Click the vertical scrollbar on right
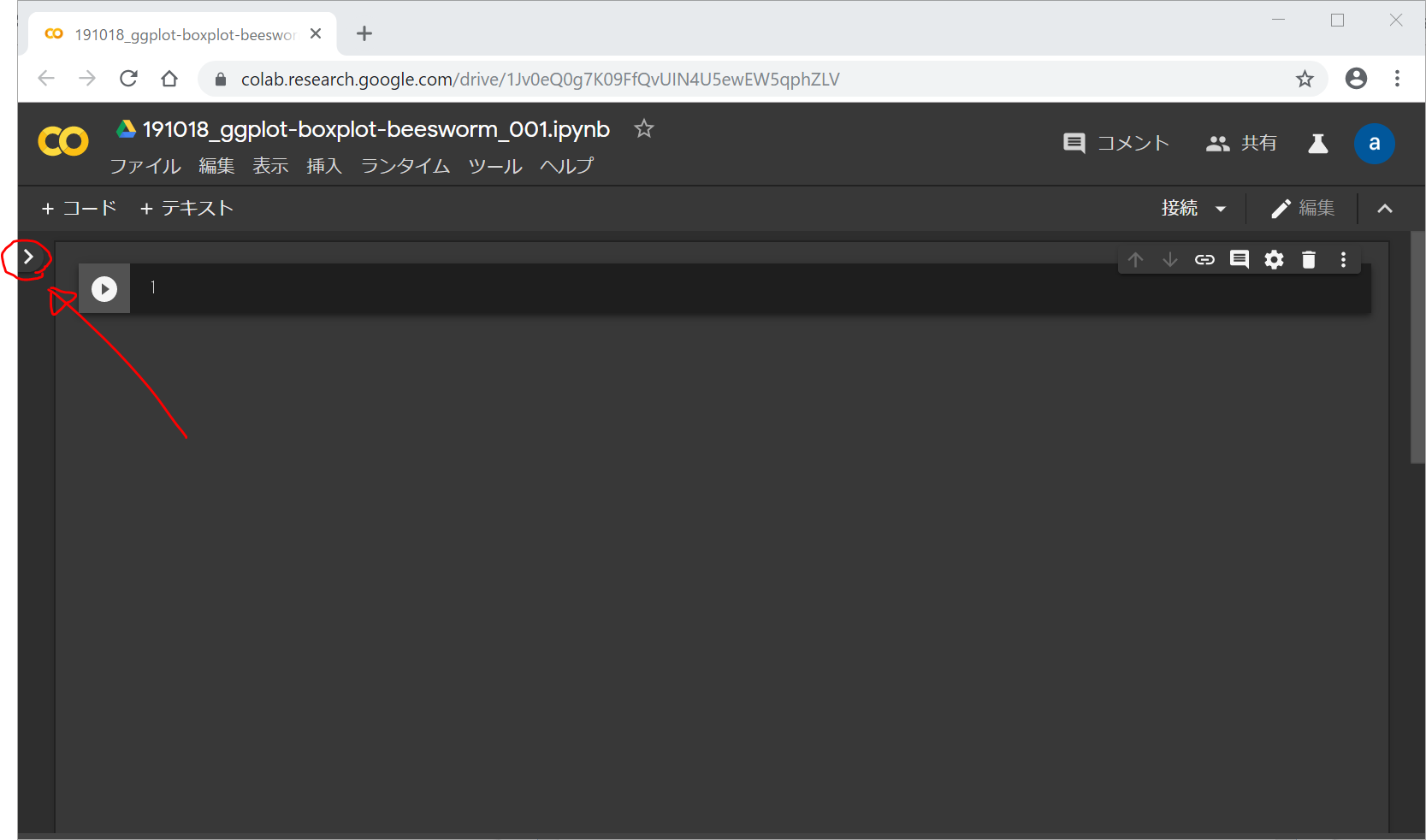 pos(1417,359)
